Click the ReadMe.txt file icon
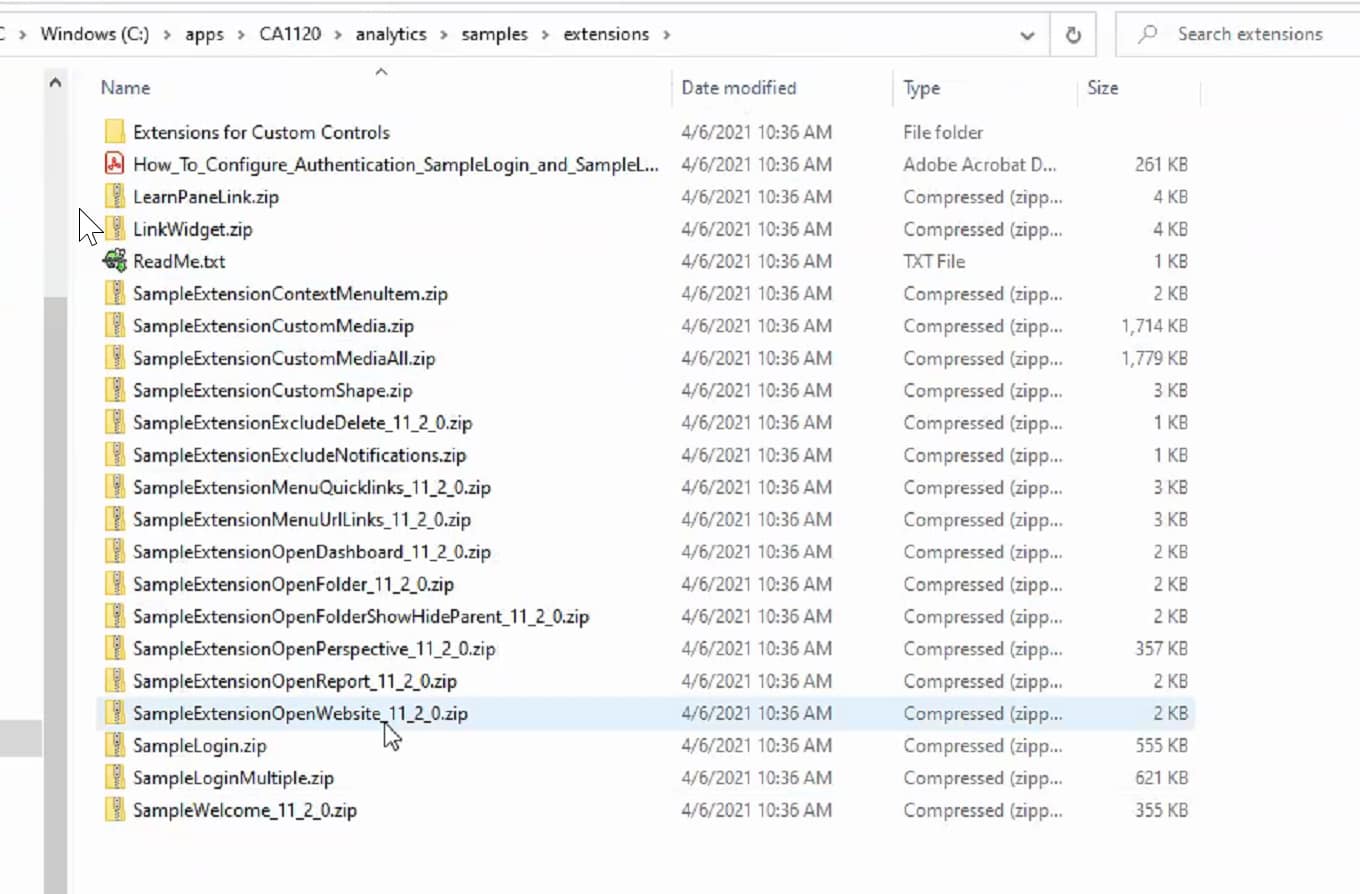Image resolution: width=1360 pixels, height=894 pixels. tap(115, 261)
